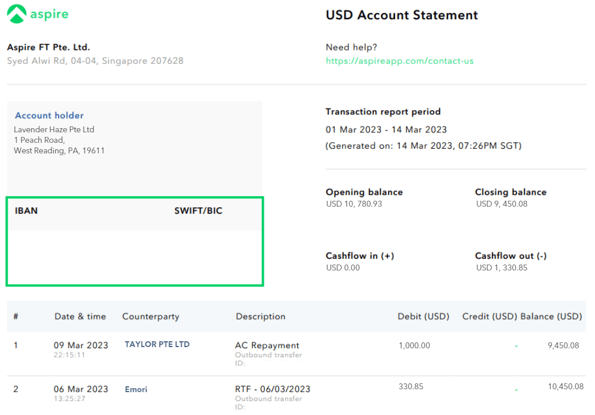Click the Credit (USD) column header
This screenshot has width=595, height=415.
point(490,316)
